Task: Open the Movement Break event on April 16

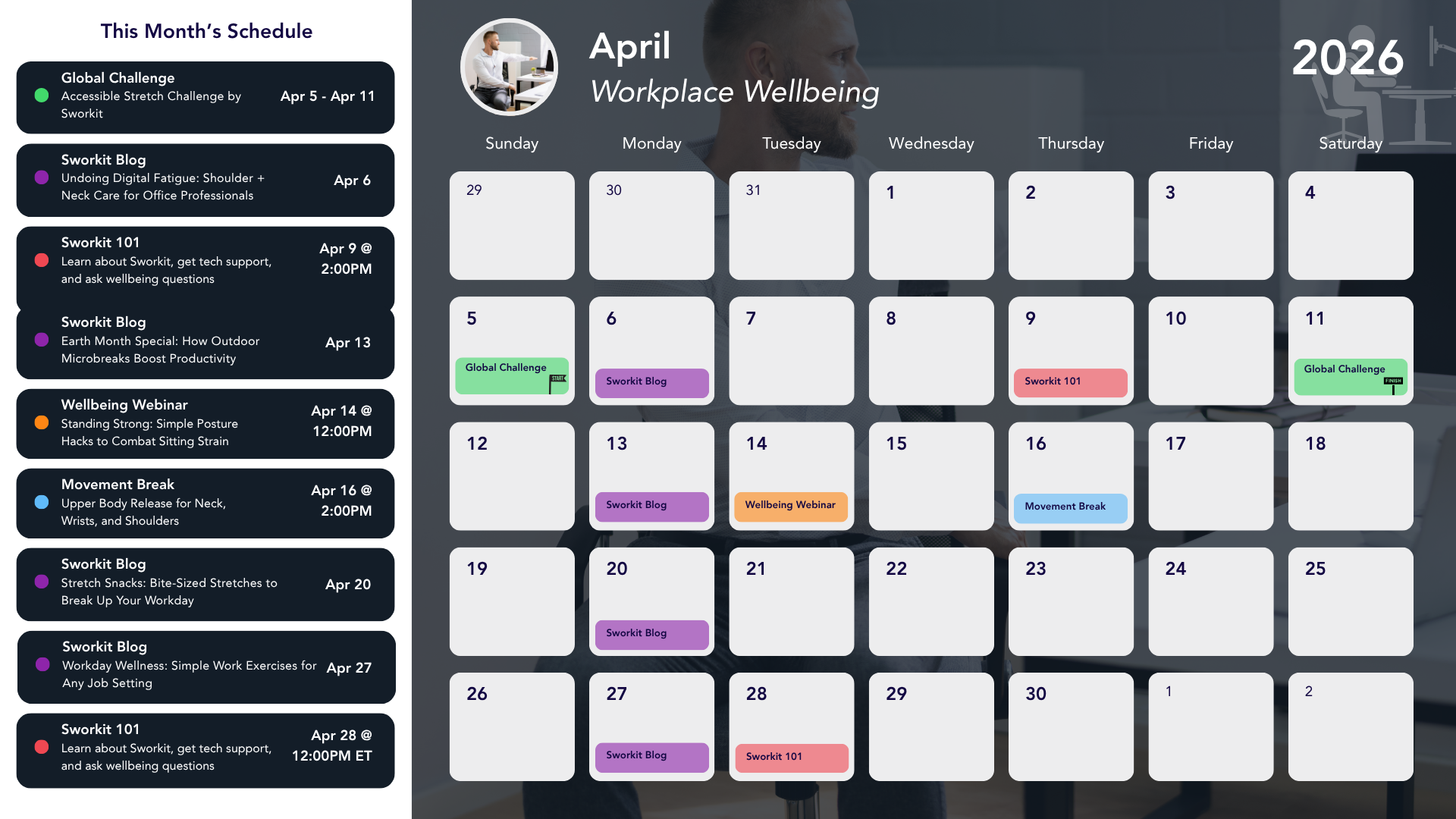Action: [1070, 507]
